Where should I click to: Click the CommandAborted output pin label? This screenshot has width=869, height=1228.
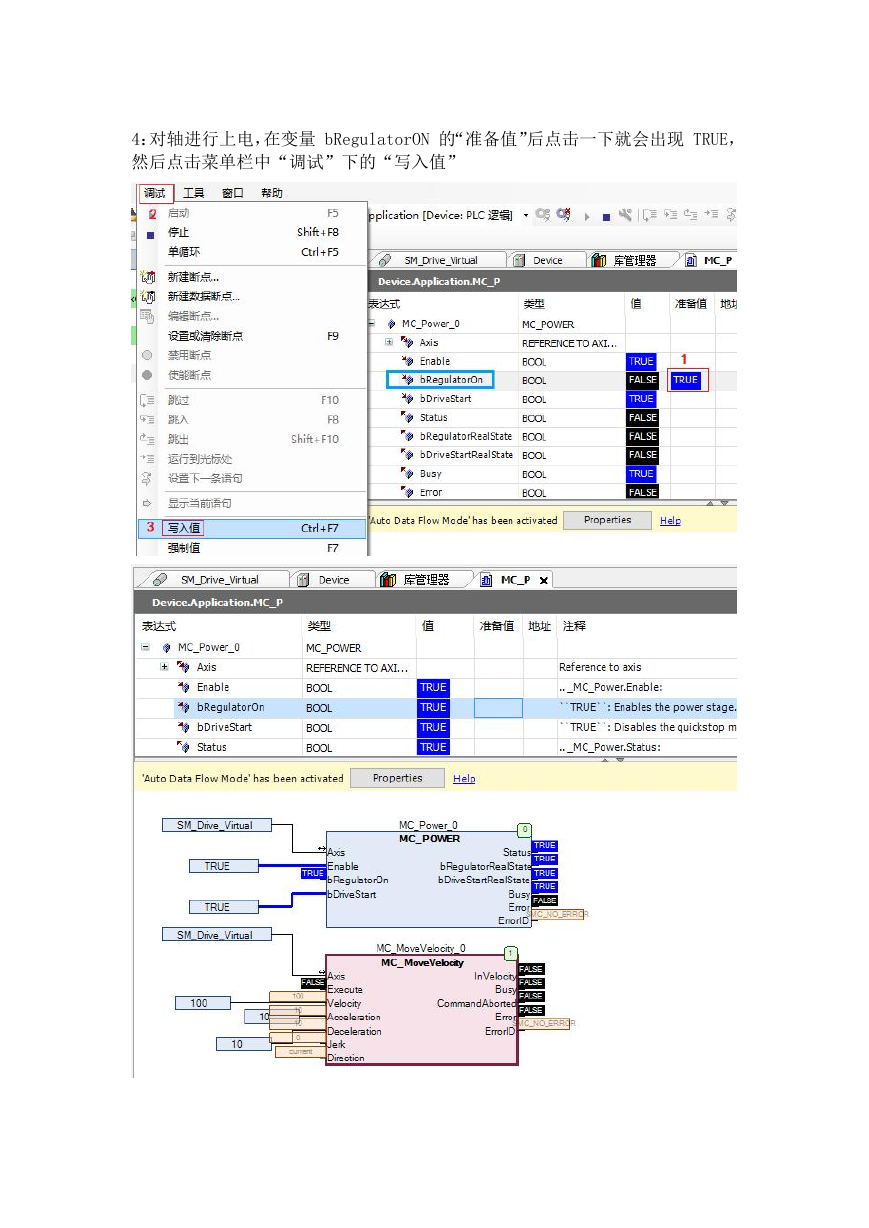pyautogui.click(x=476, y=1003)
